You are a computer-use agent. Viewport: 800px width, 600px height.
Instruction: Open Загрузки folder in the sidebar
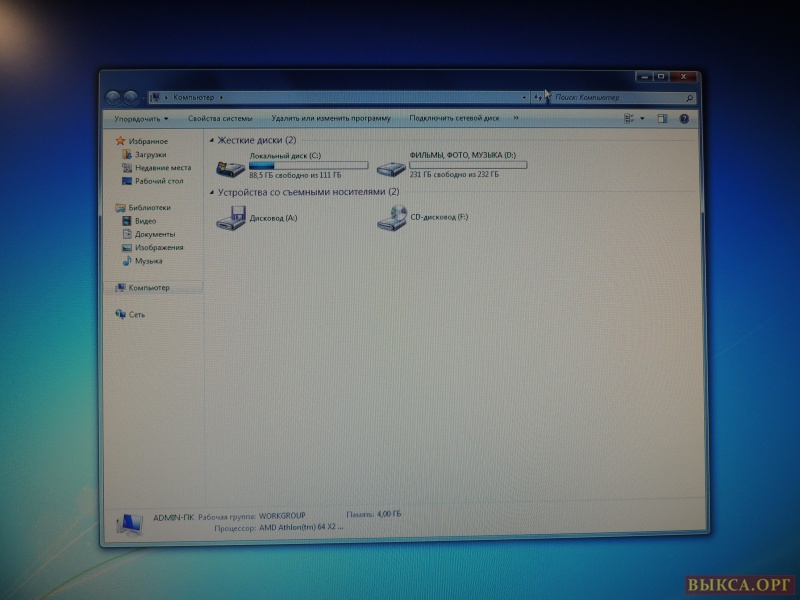pyautogui.click(x=149, y=155)
